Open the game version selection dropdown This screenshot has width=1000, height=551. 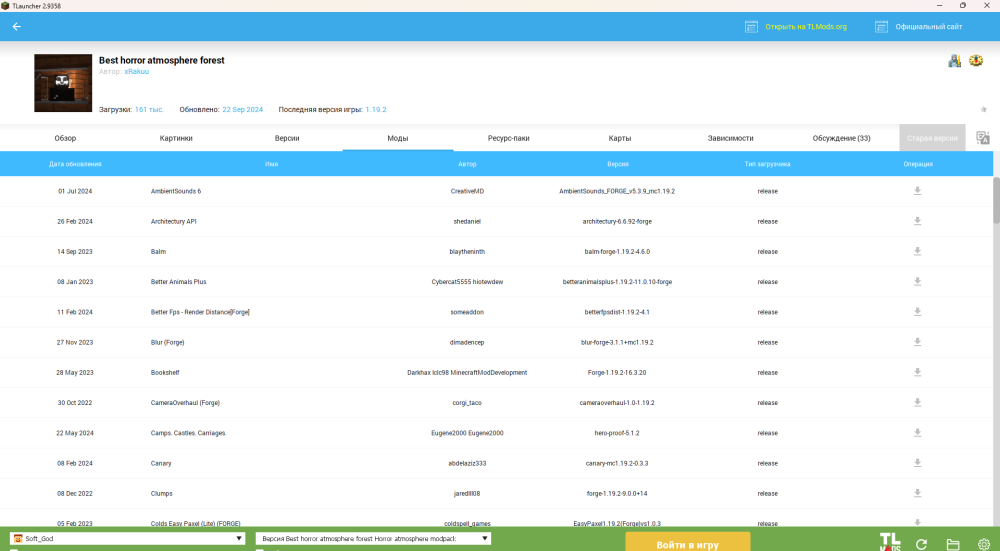(x=373, y=539)
